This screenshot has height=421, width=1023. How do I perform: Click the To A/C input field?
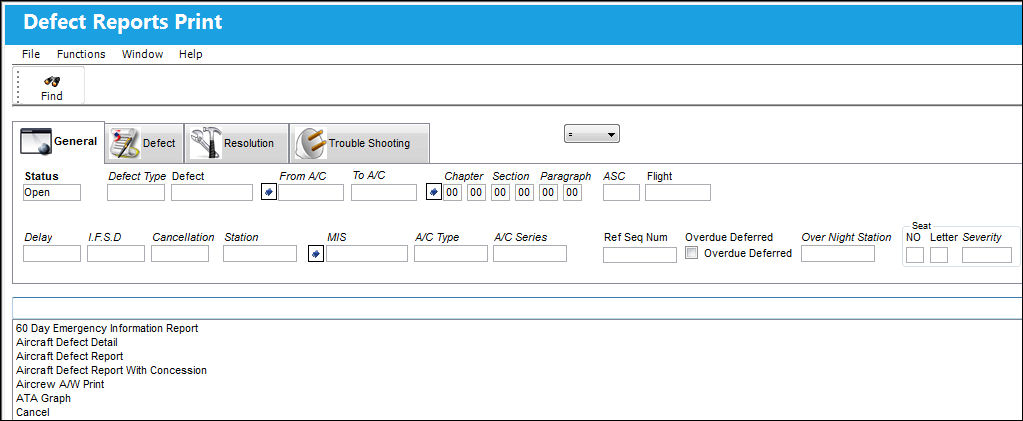click(384, 193)
